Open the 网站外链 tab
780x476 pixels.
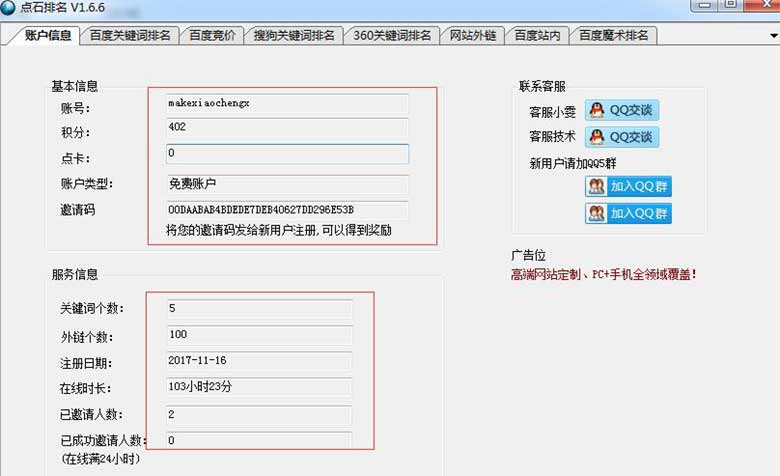(473, 35)
